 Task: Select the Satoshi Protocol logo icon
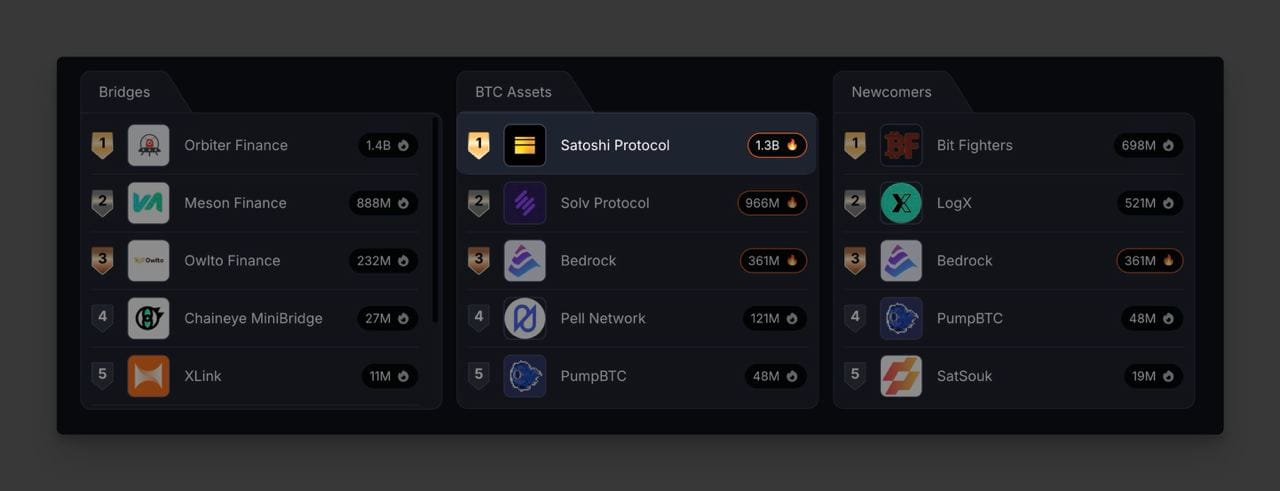[525, 145]
